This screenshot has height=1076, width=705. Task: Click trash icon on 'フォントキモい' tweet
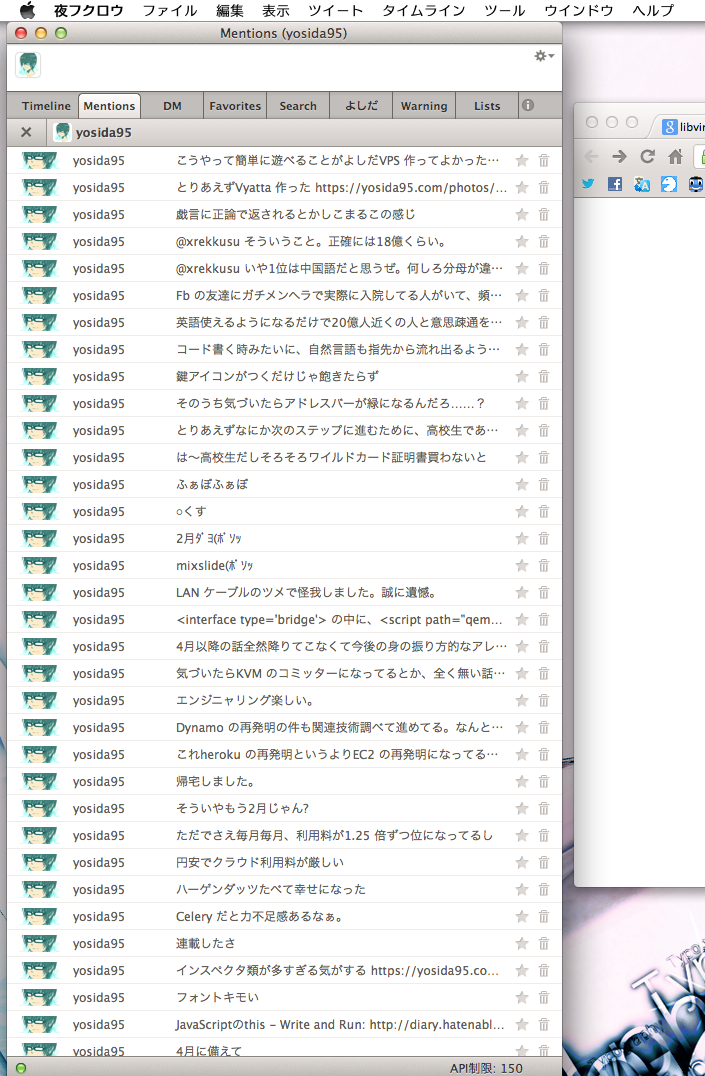[x=544, y=997]
